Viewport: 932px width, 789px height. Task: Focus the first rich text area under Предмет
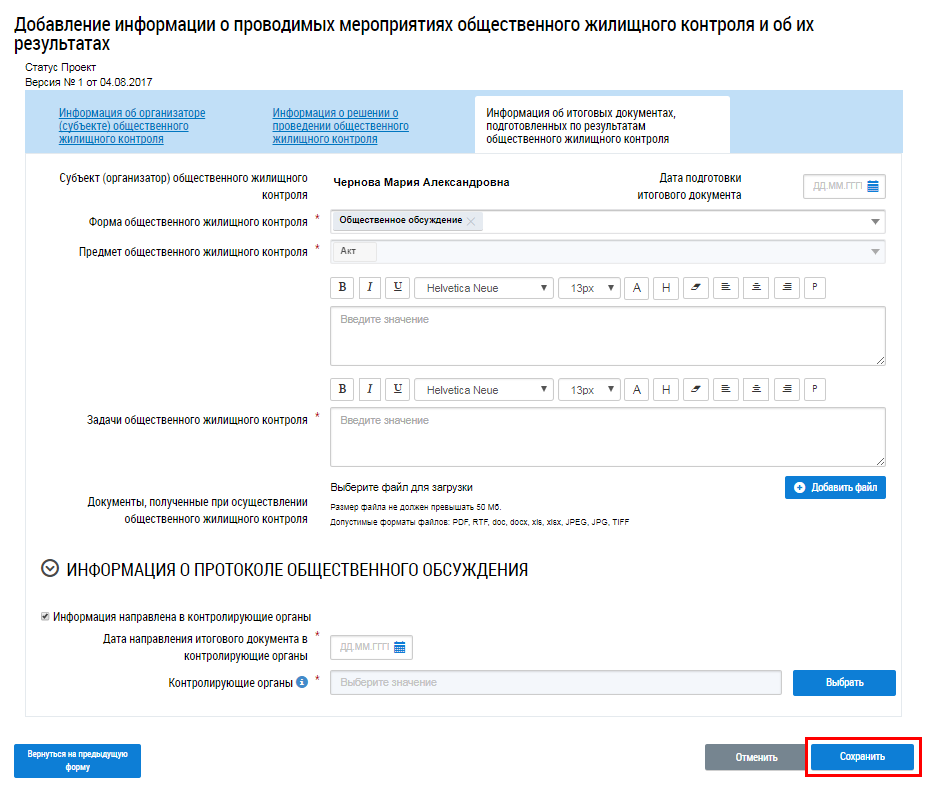tap(607, 336)
